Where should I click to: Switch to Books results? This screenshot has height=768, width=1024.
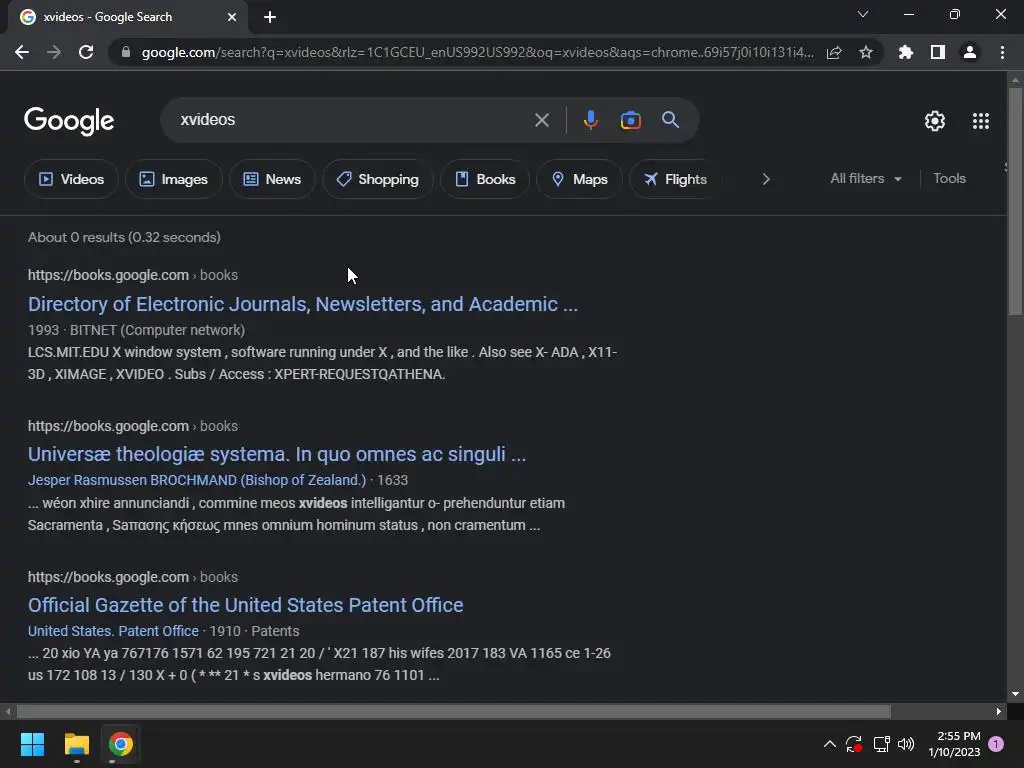point(485,179)
